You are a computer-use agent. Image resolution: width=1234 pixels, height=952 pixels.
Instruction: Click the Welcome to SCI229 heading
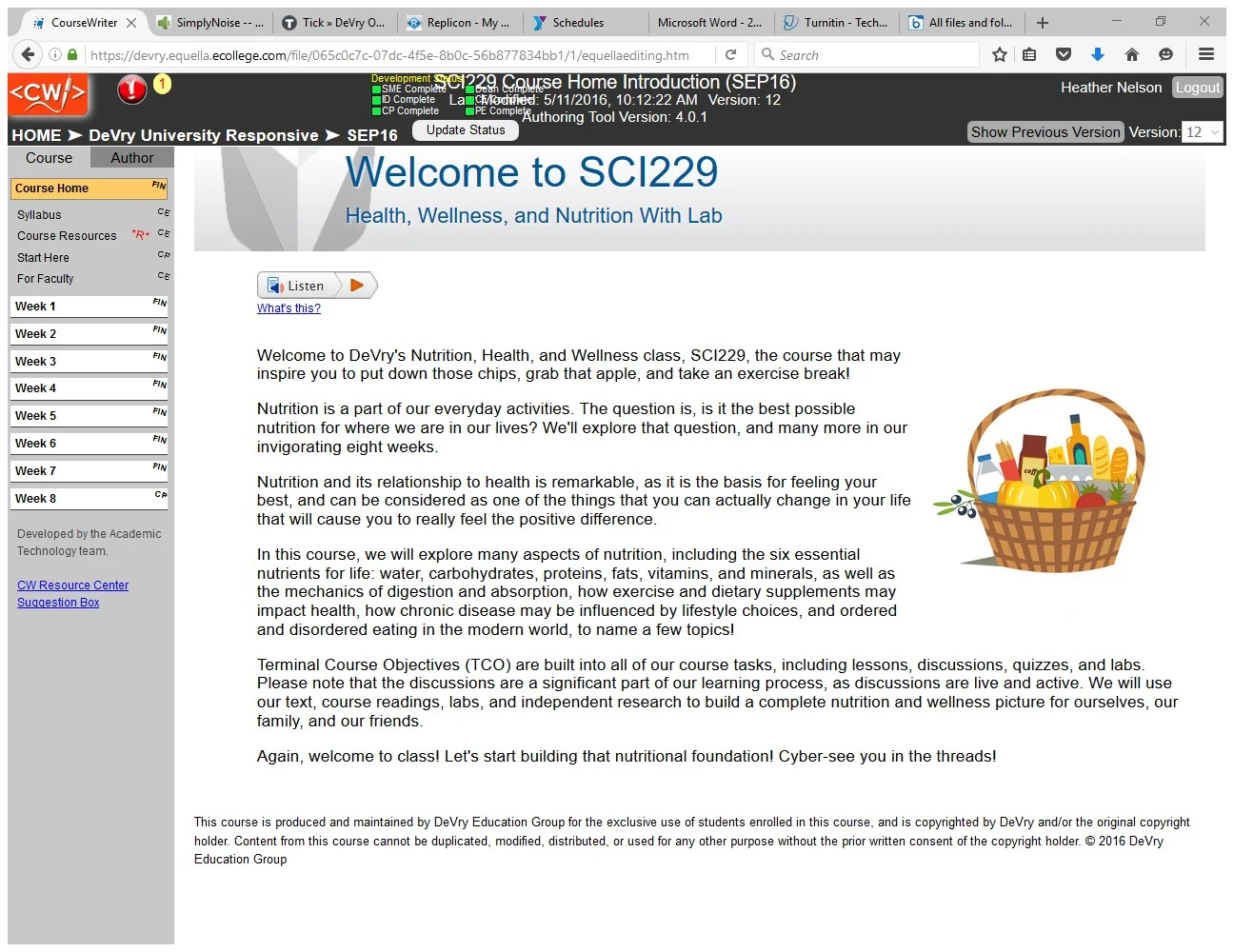pos(531,172)
